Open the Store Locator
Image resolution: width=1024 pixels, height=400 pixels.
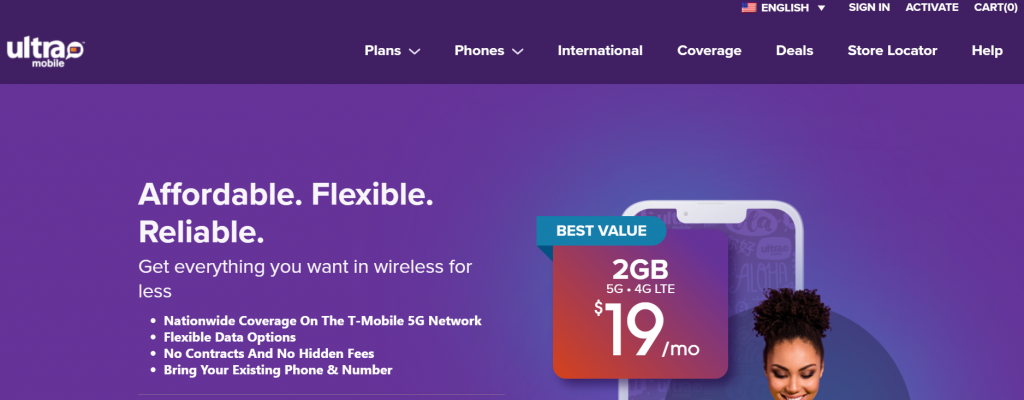(x=892, y=50)
